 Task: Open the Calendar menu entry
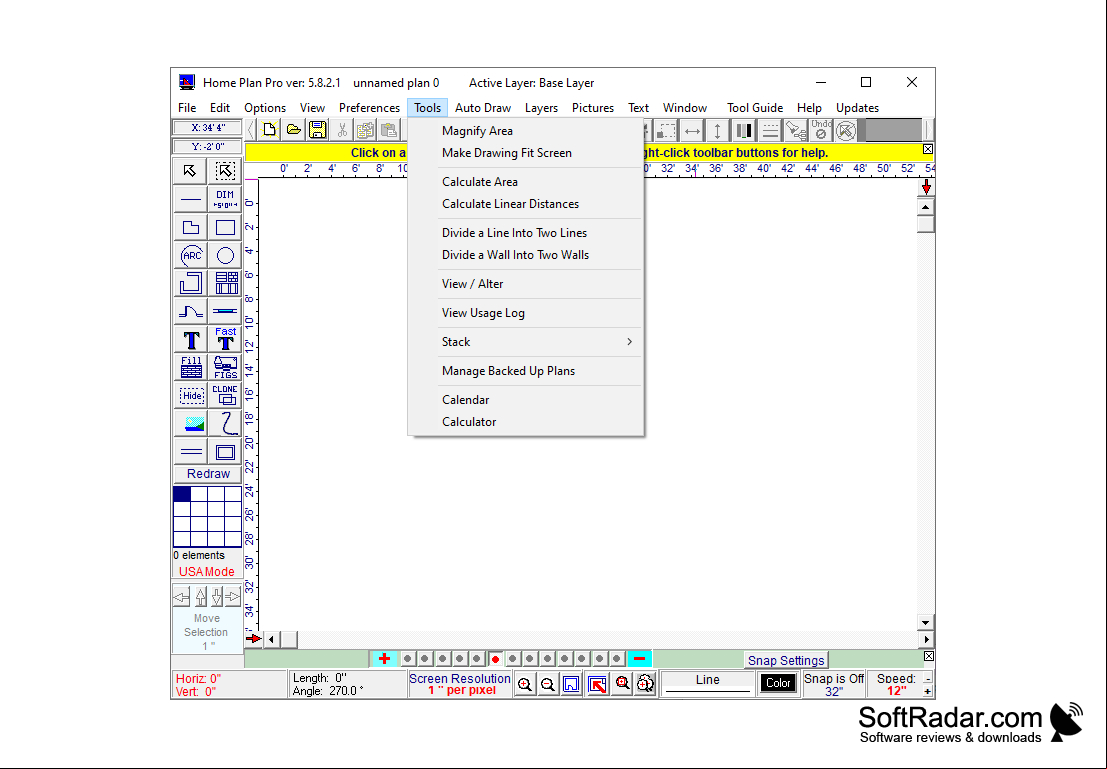pos(465,400)
